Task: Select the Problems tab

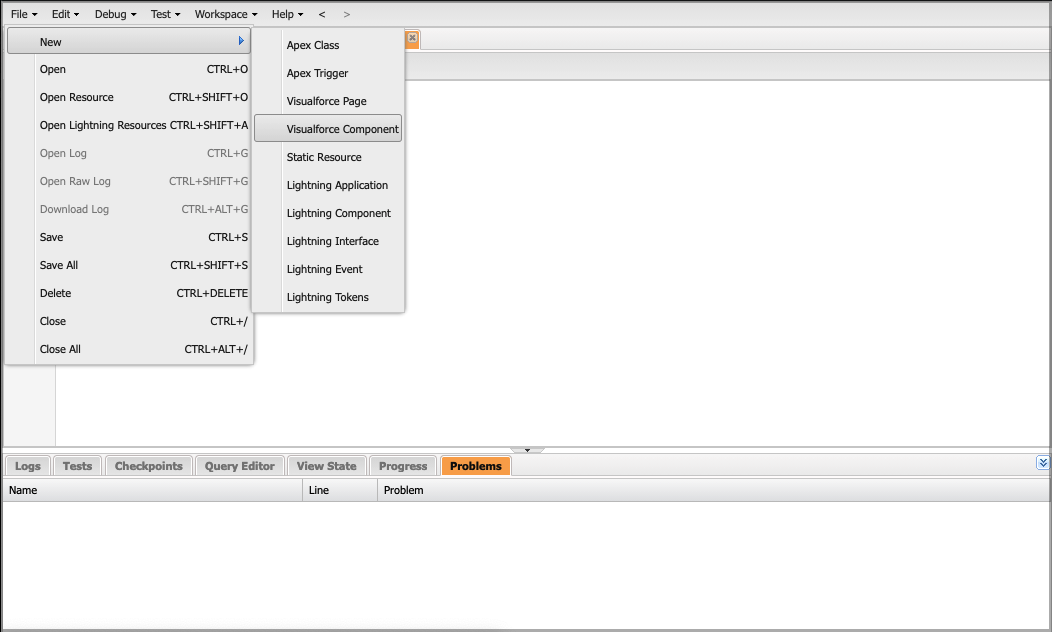Action: pyautogui.click(x=476, y=466)
